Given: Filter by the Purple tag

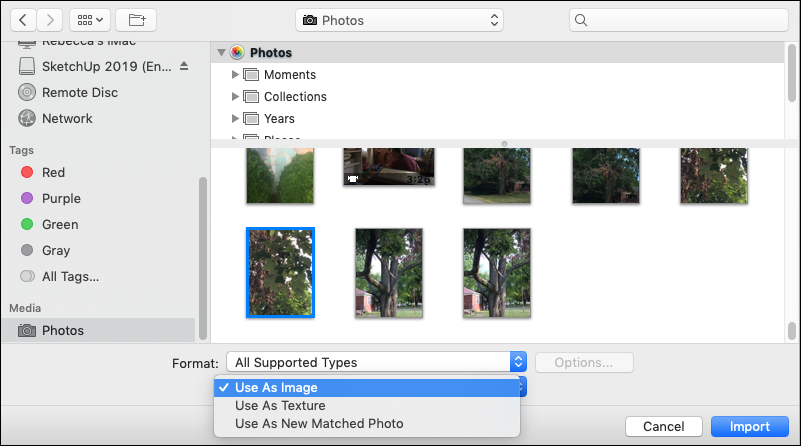Looking at the screenshot, I should [x=61, y=198].
